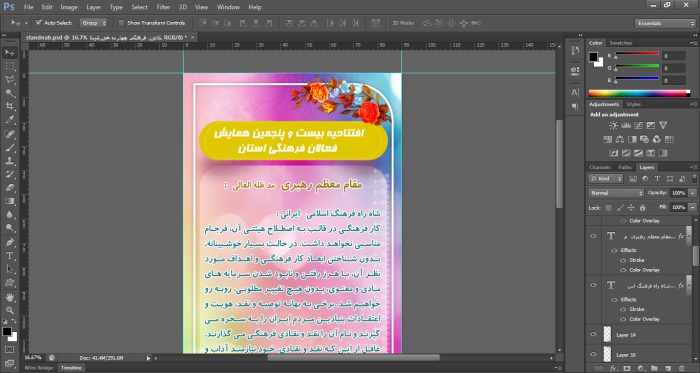The height and width of the screenshot is (373, 700).
Task: Hide Layer 14 with its eye icon
Action: coord(593,334)
